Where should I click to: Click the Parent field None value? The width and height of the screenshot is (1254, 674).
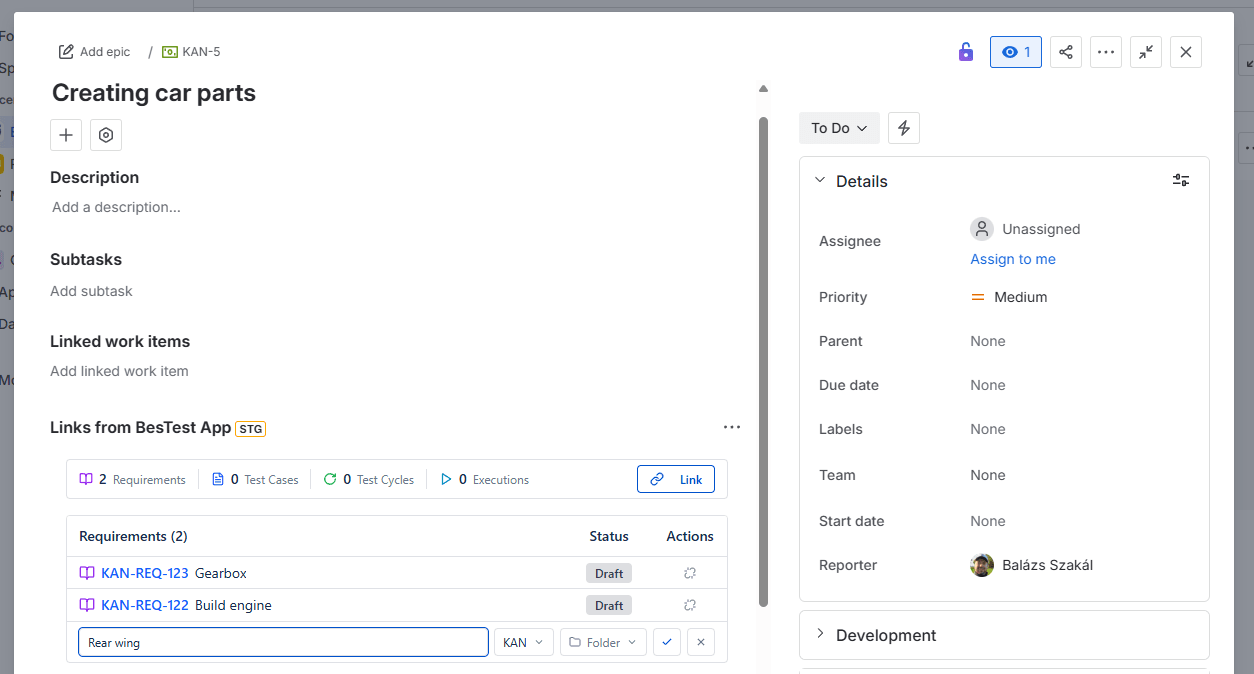point(988,341)
